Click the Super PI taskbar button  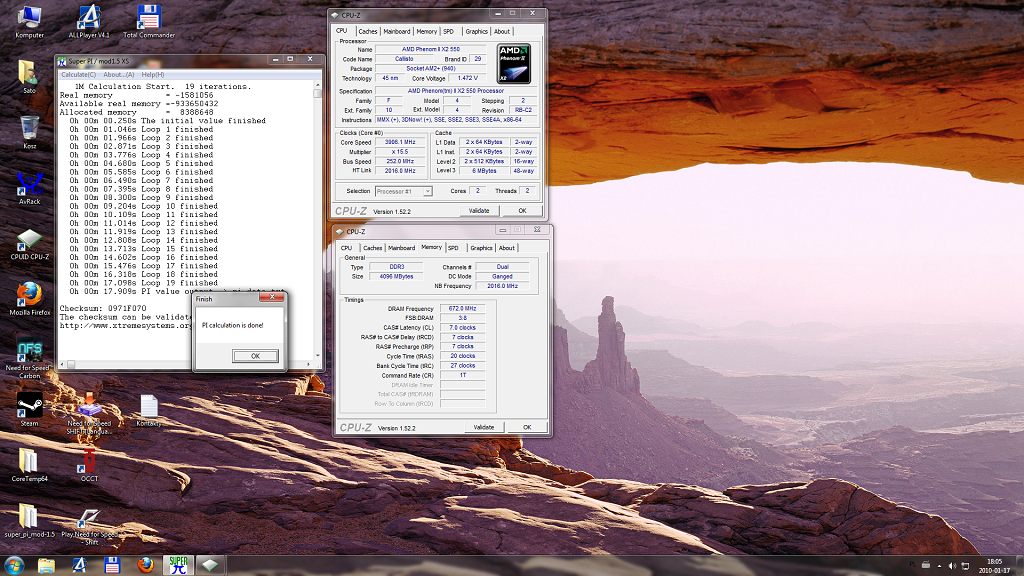(x=179, y=565)
